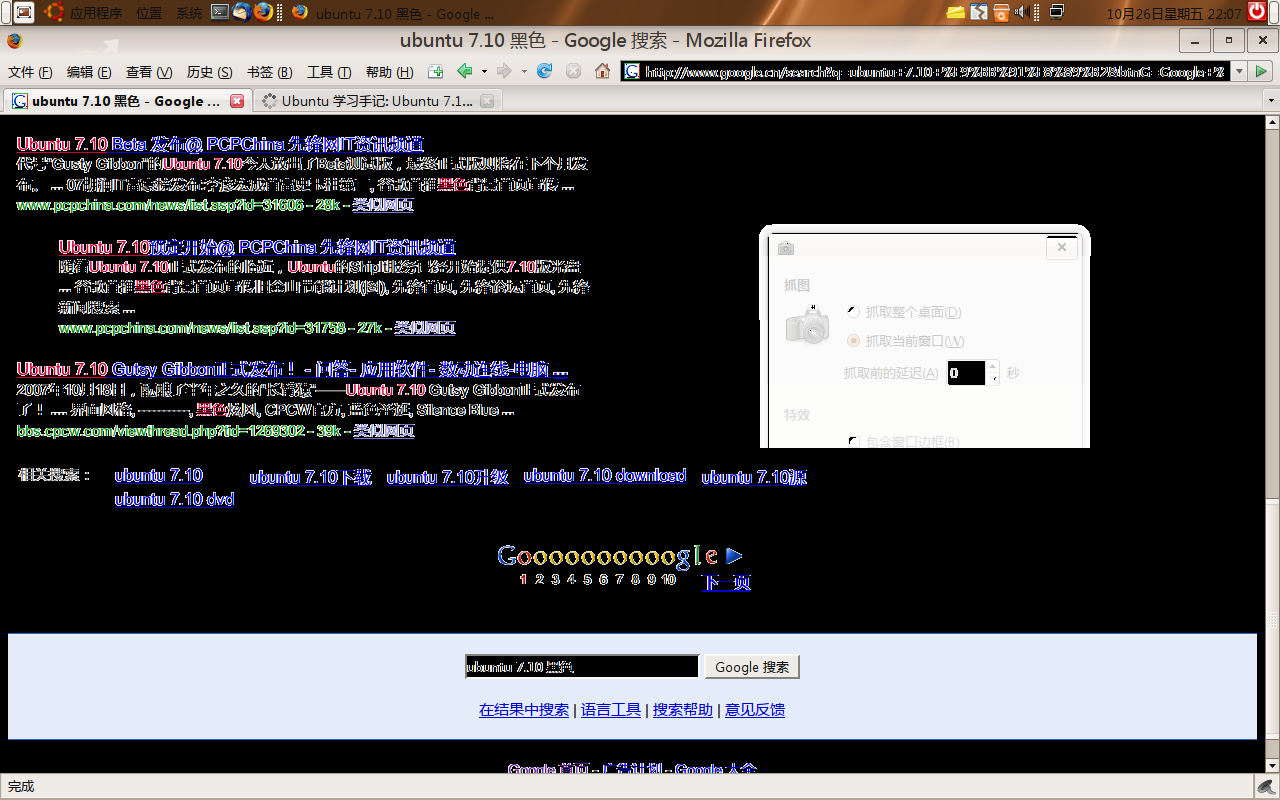Open the network monitor tray icon

1057,12
